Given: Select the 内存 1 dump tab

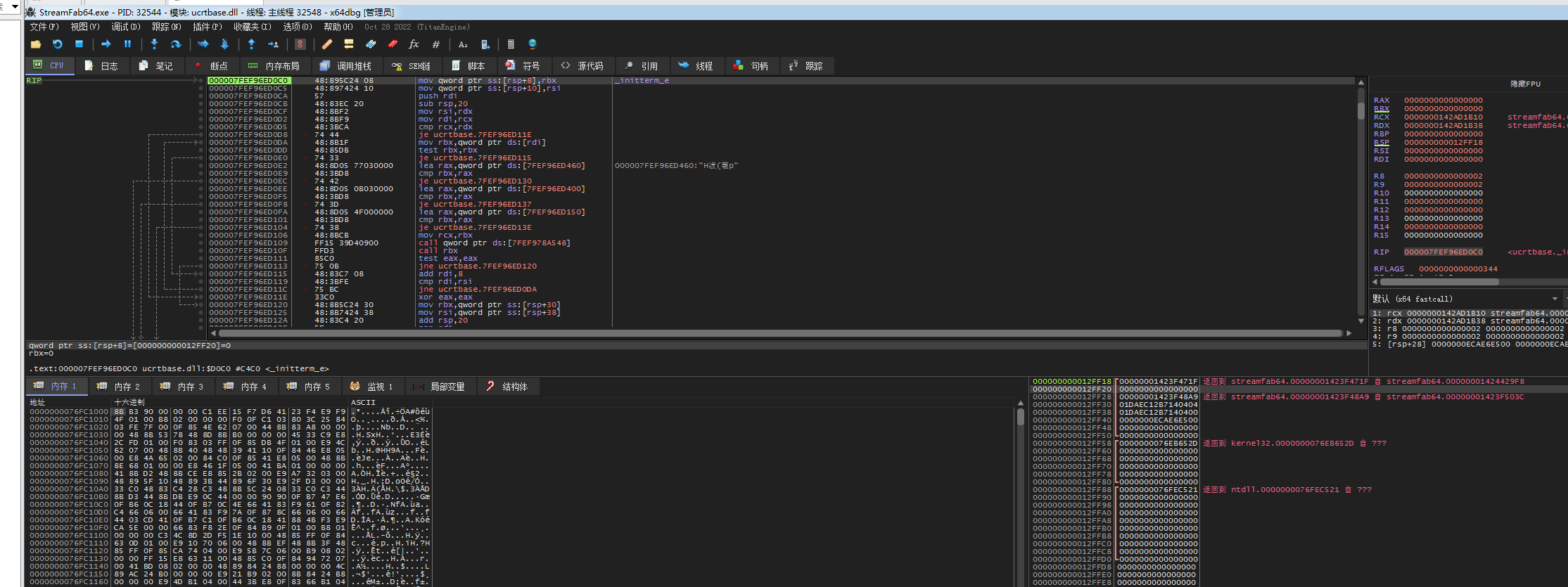Looking at the screenshot, I should click(x=56, y=386).
